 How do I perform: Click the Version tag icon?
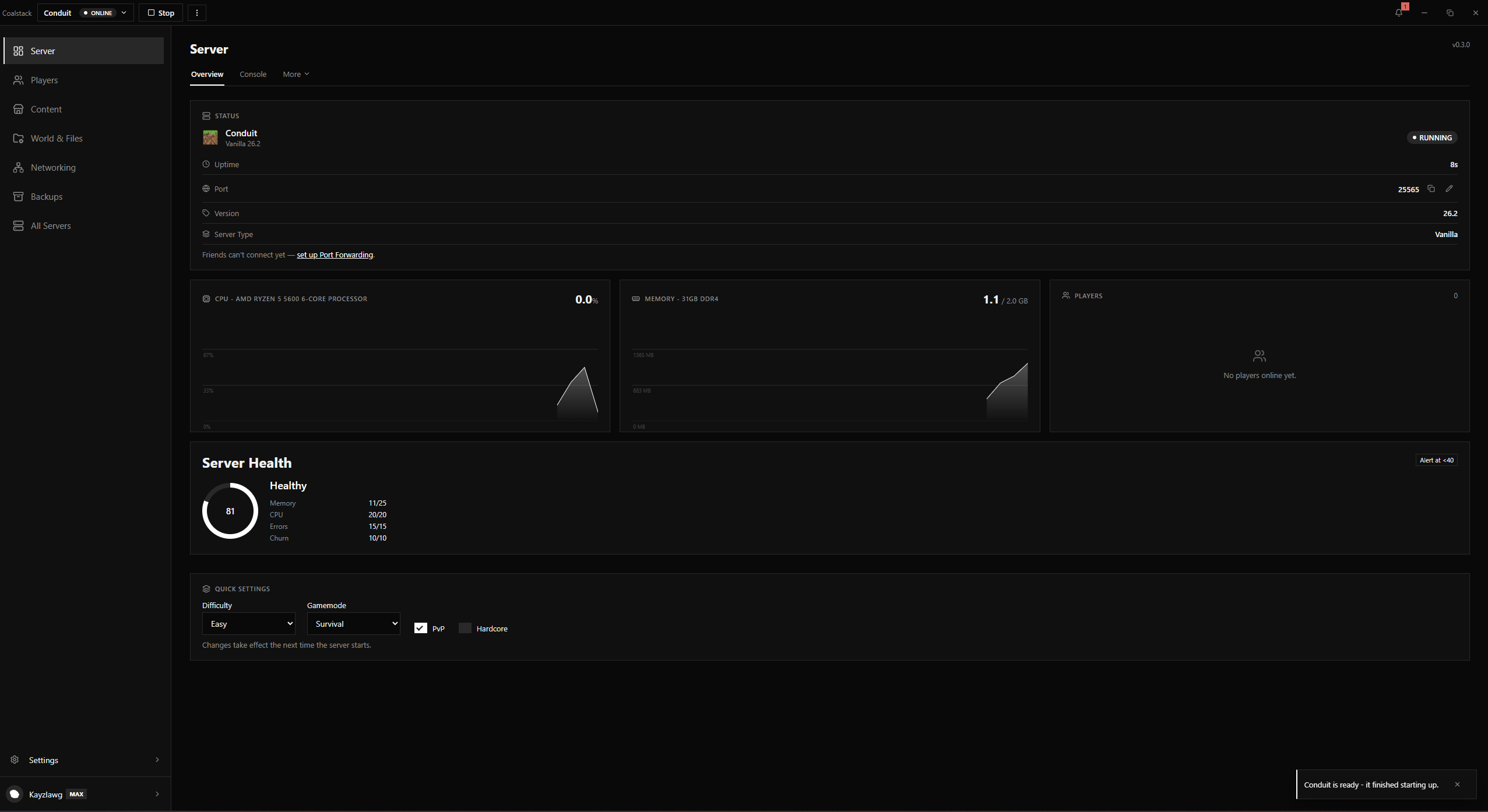(x=206, y=213)
